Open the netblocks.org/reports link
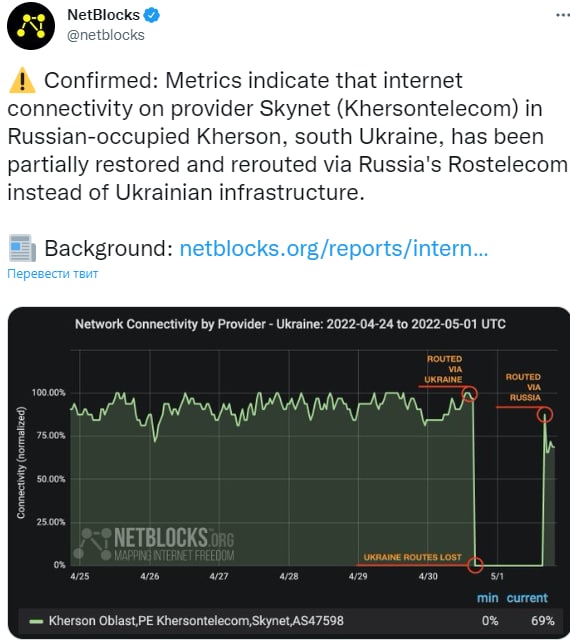Viewport: 570px width, 641px height. 334,248
